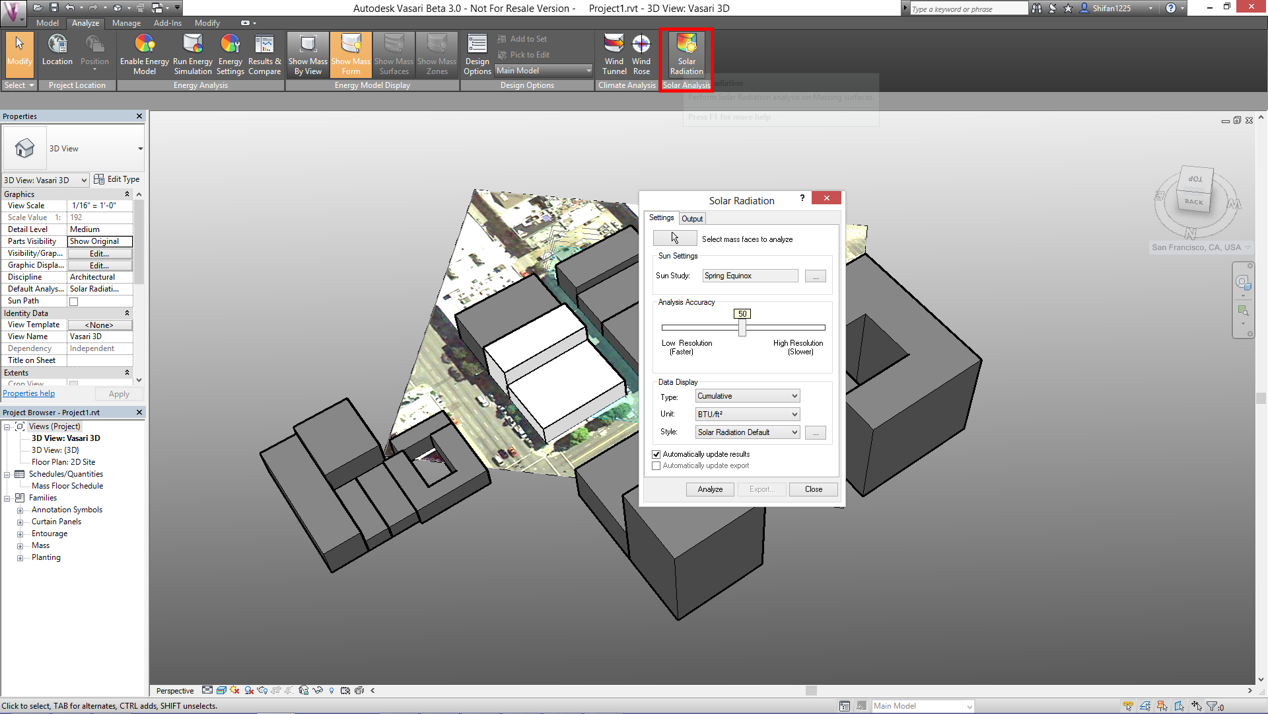Expand the Mass family node
This screenshot has width=1268, height=714.
20,546
